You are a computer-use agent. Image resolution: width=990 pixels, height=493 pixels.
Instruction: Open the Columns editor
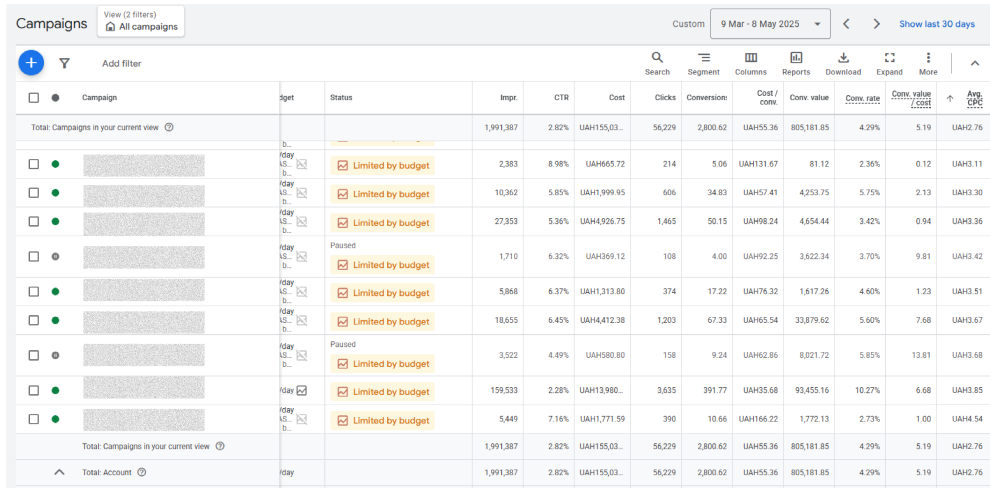751,64
